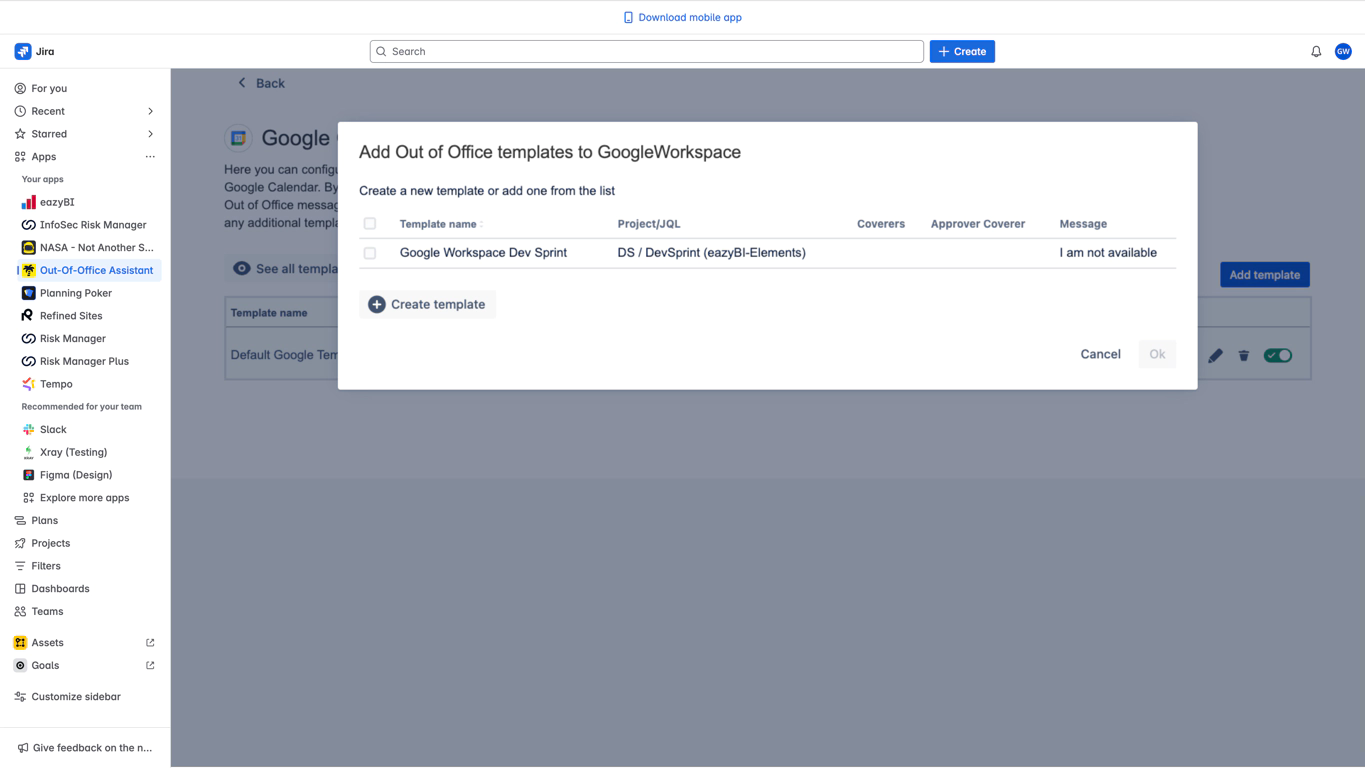The image size is (1365, 768).
Task: Cancel the add templates dialog
Action: (1100, 354)
